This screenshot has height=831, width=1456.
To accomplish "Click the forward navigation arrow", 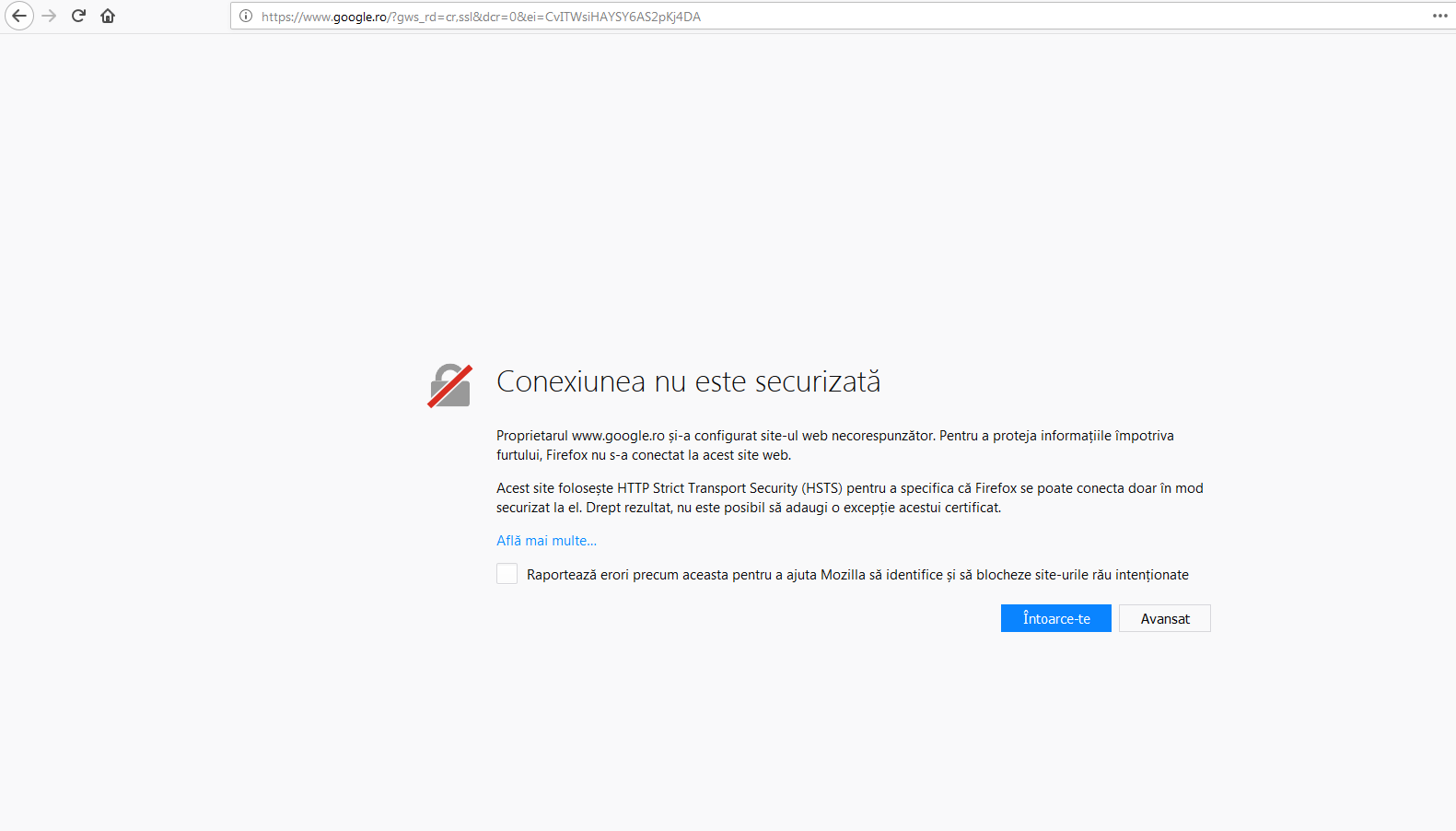I will (50, 16).
